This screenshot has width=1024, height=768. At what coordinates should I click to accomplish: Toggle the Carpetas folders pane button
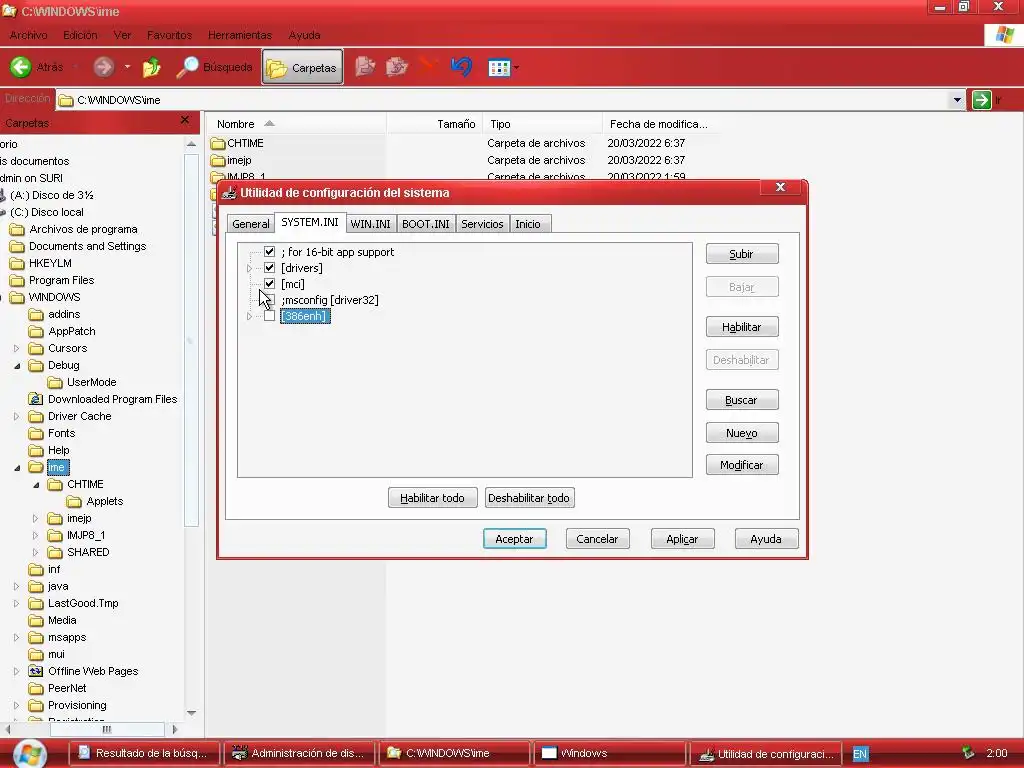tap(302, 67)
